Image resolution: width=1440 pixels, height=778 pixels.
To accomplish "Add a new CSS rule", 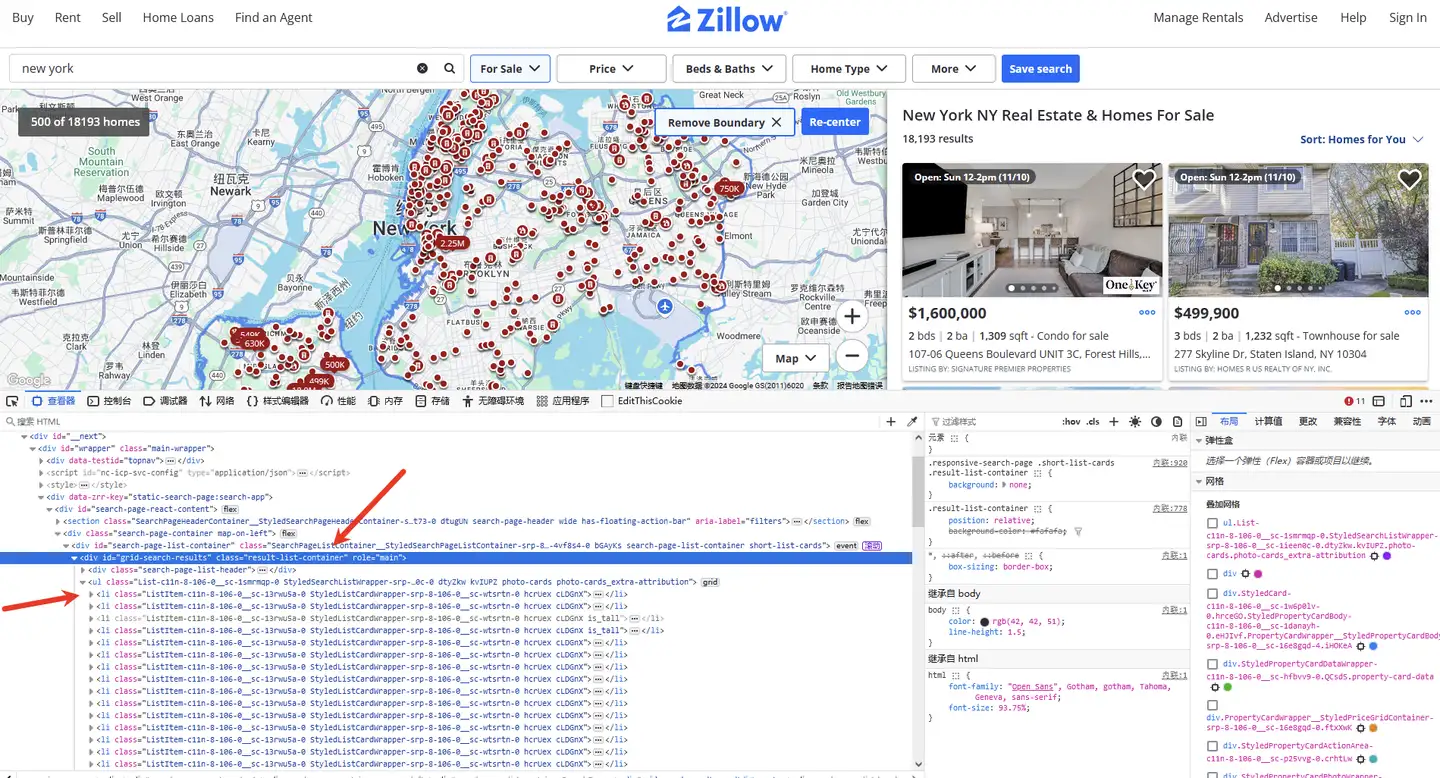I will [x=1115, y=422].
